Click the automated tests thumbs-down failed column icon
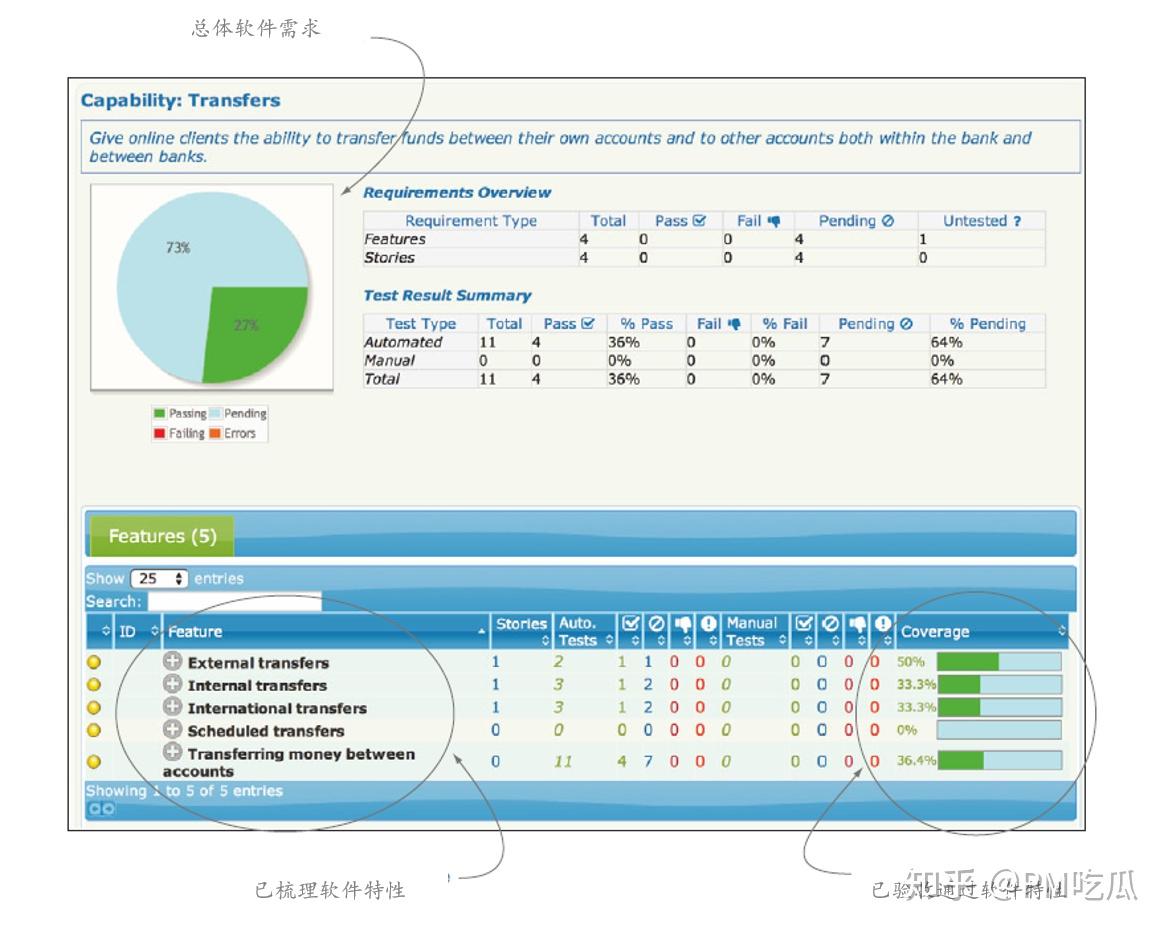 [x=682, y=624]
